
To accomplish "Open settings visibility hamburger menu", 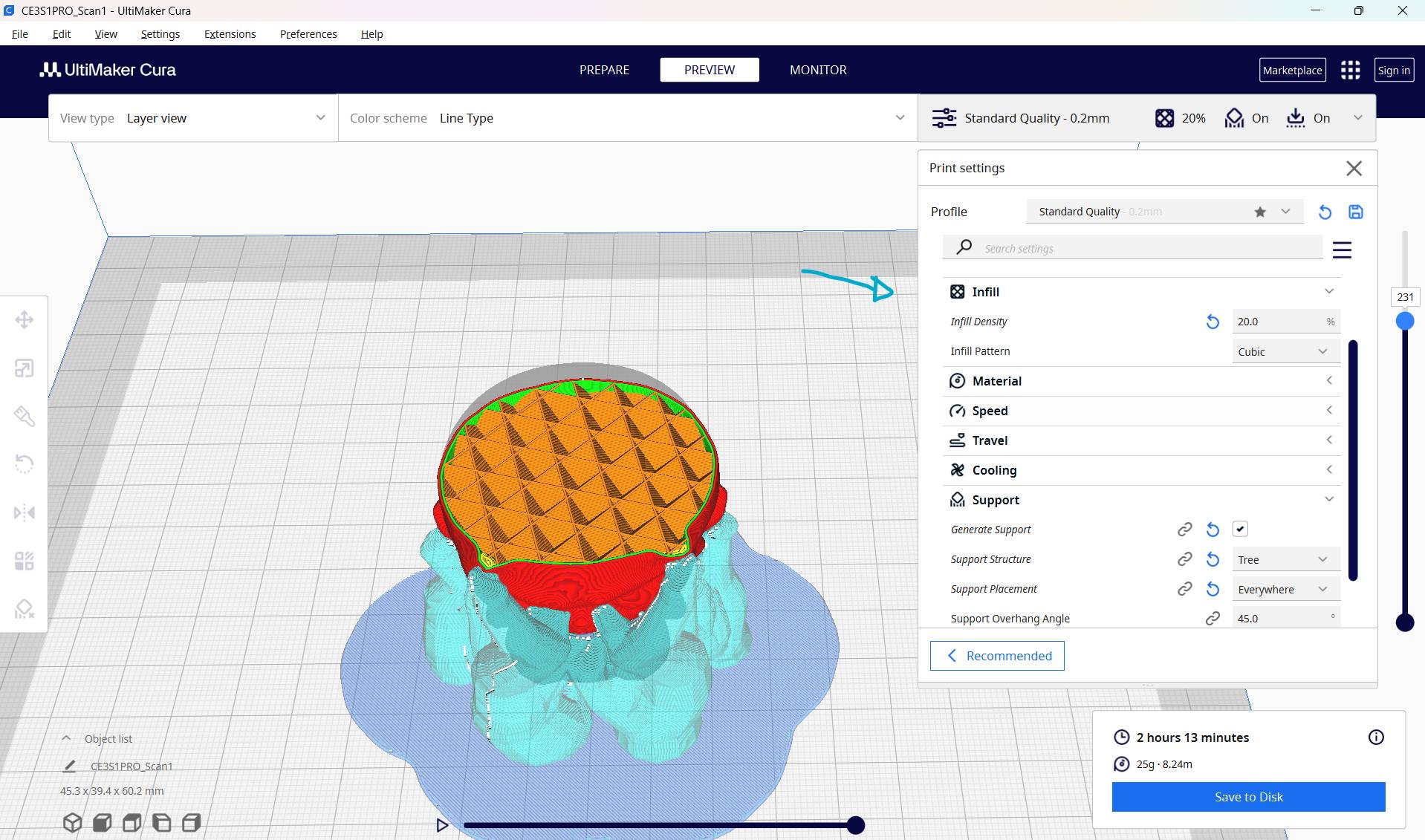I will pyautogui.click(x=1342, y=250).
